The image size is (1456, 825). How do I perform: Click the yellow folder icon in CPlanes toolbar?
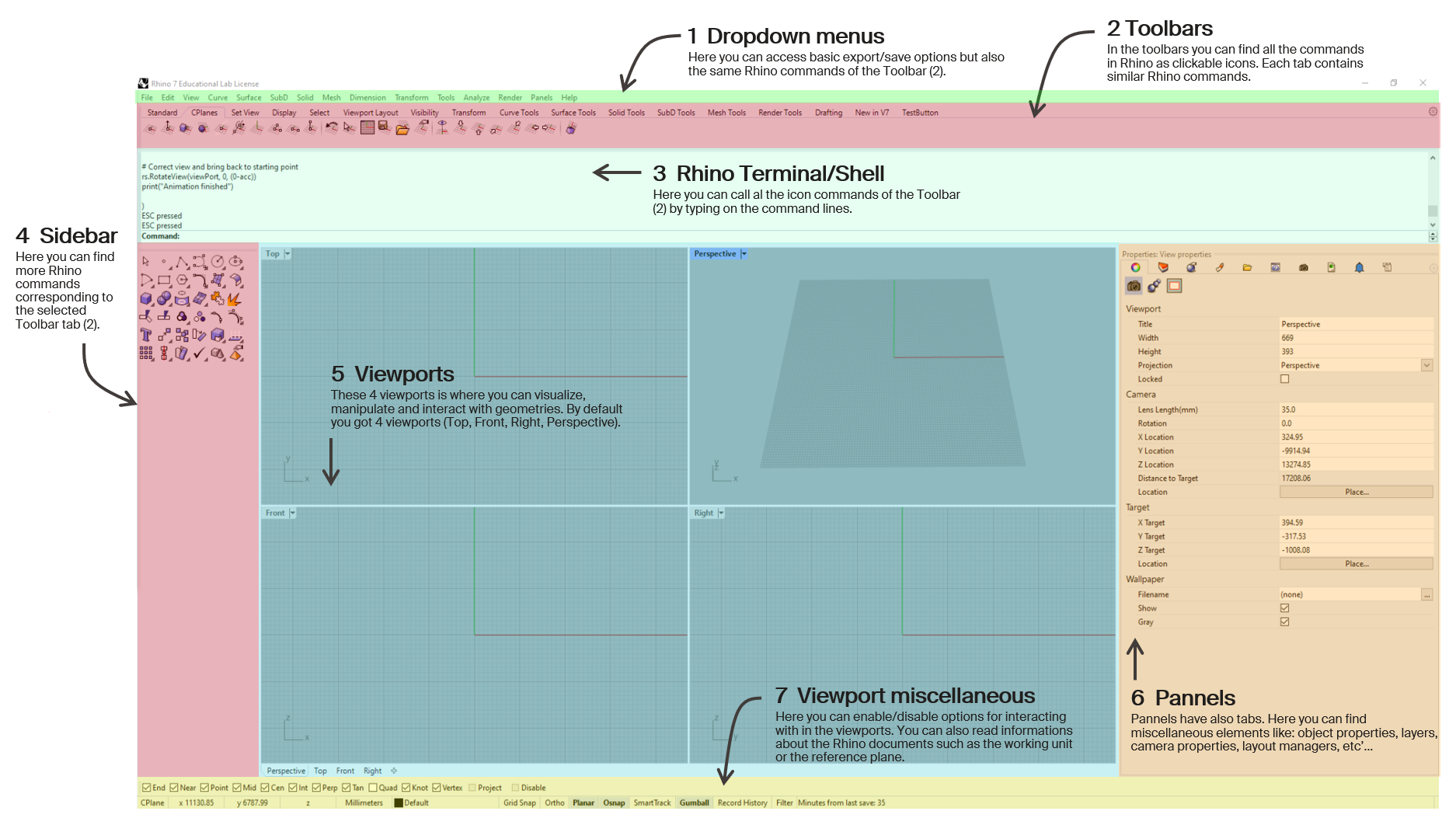402,129
